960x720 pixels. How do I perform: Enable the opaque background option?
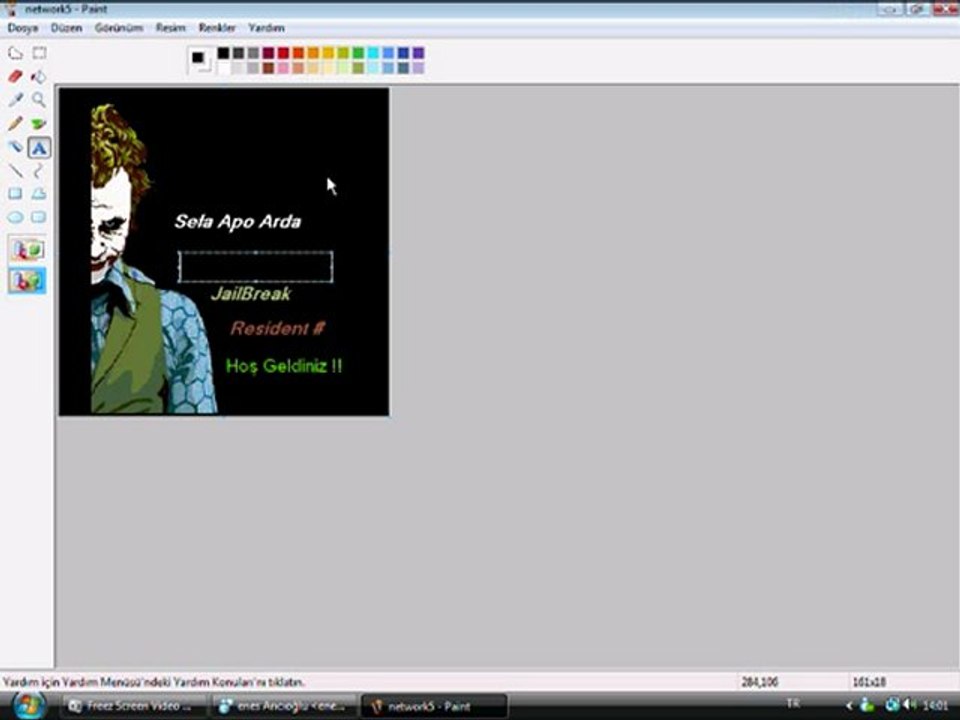click(27, 250)
